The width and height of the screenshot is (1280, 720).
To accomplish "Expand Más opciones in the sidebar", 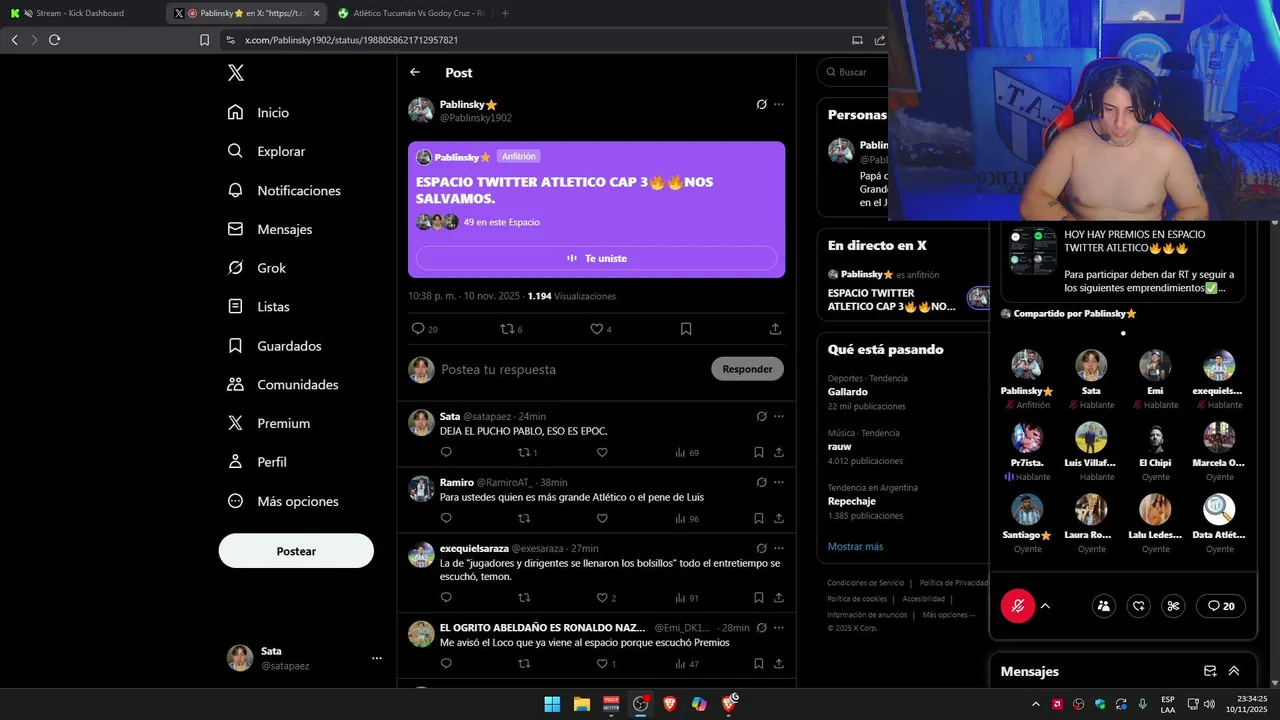I will (283, 501).
